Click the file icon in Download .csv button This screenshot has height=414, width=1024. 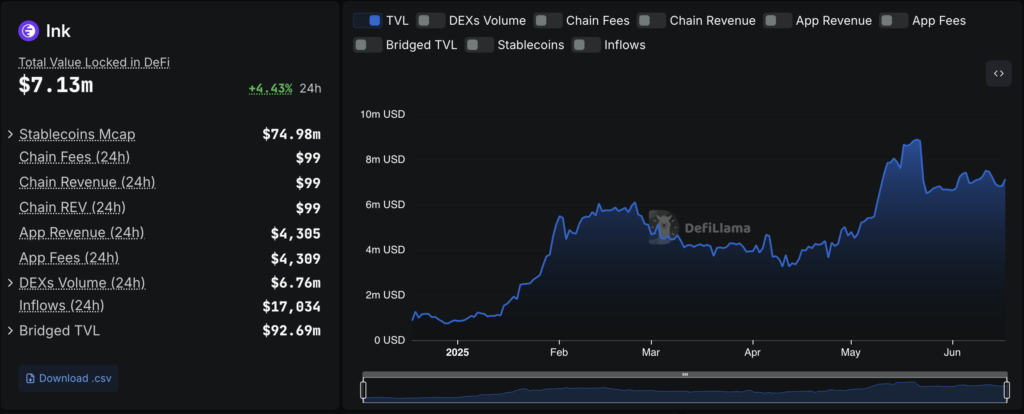[x=30, y=378]
